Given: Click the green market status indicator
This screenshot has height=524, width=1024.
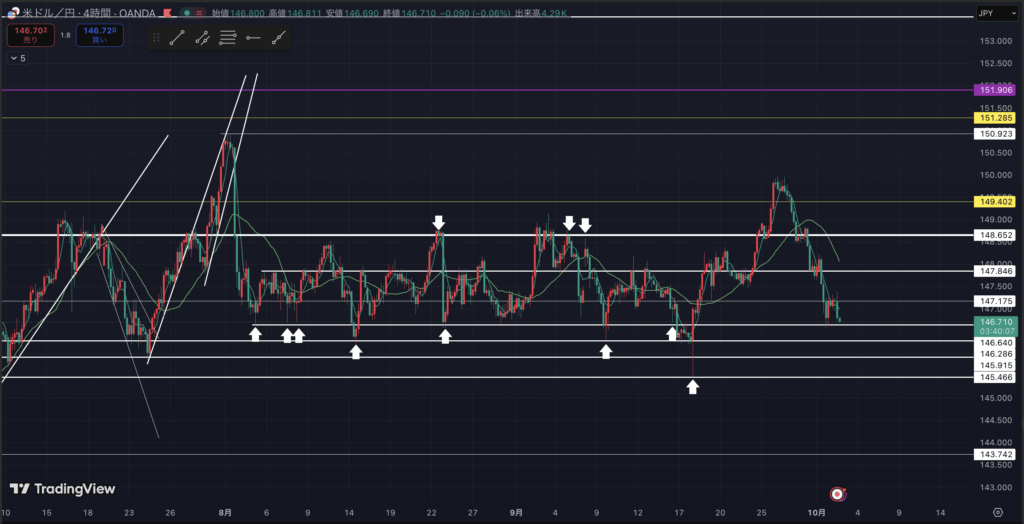Looking at the screenshot, I should tap(186, 14).
